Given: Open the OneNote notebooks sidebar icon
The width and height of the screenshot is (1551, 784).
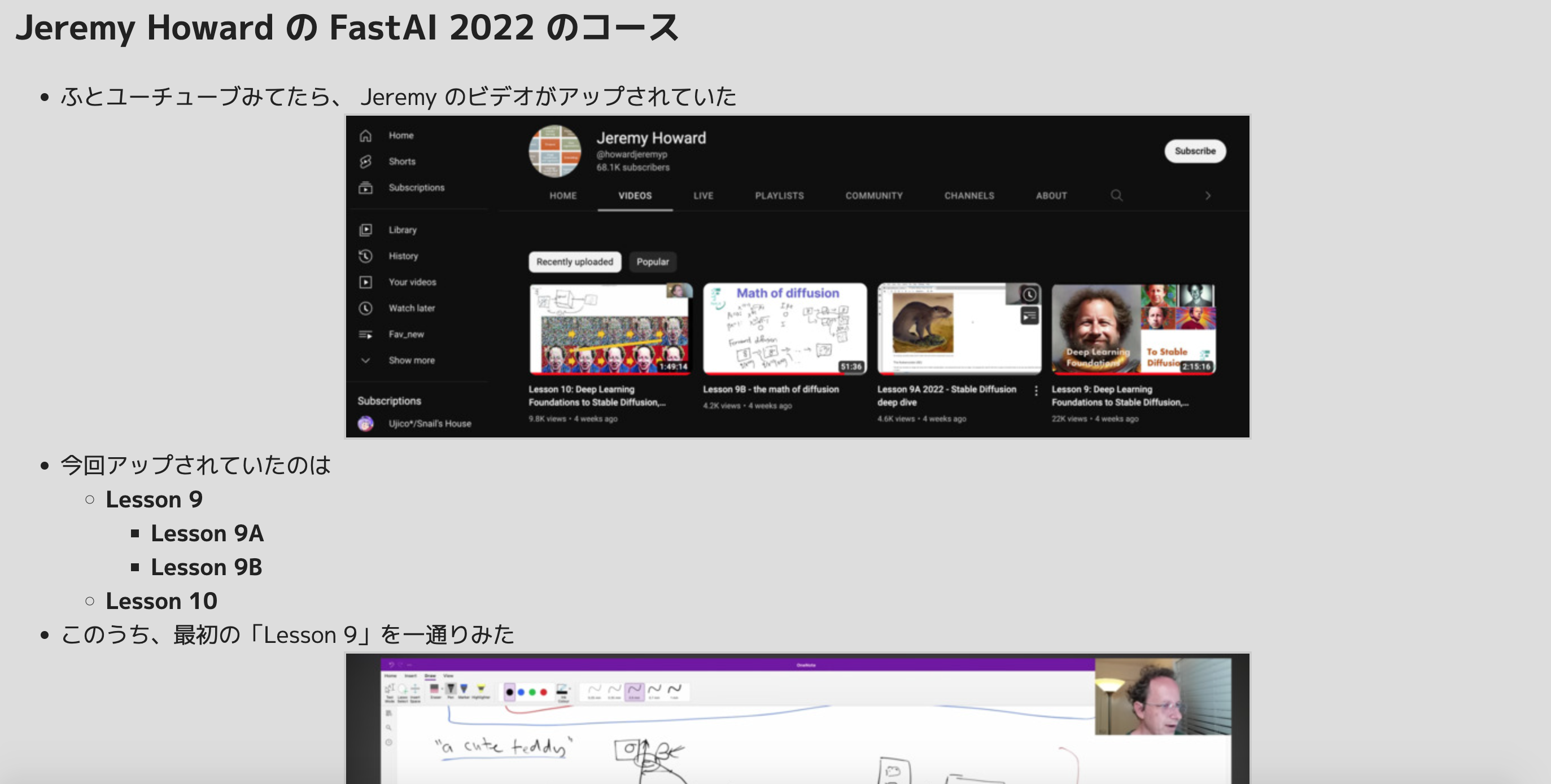Looking at the screenshot, I should pos(389,713).
